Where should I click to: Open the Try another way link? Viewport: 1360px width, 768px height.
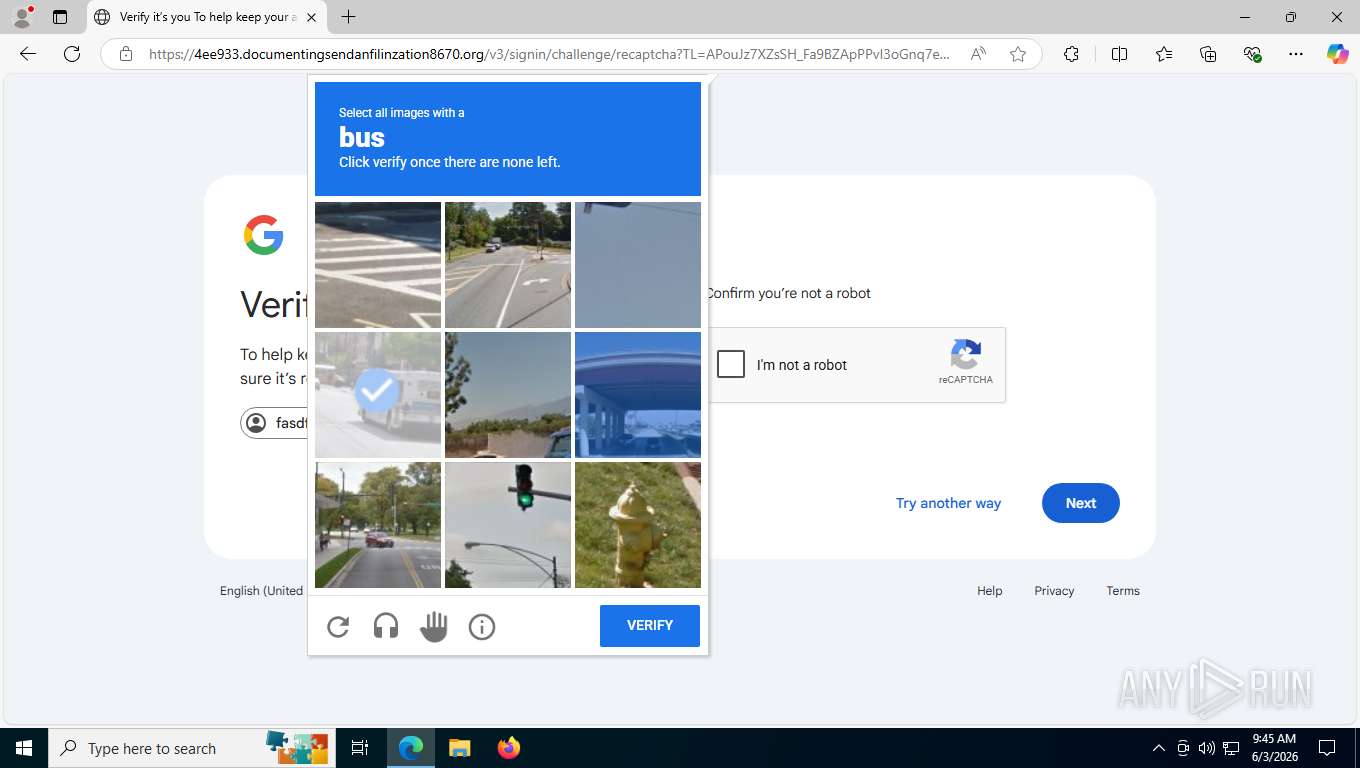(948, 503)
